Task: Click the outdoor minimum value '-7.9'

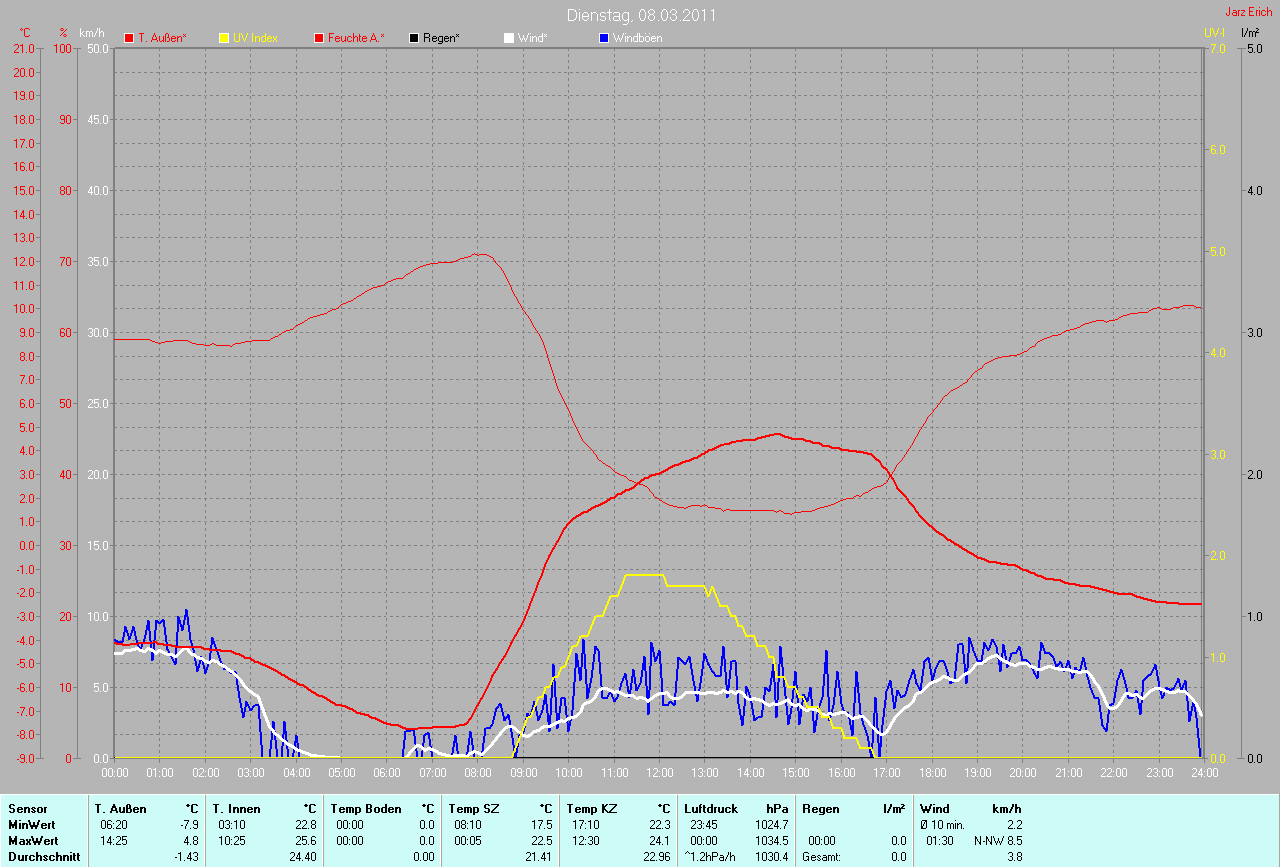Action: point(190,825)
